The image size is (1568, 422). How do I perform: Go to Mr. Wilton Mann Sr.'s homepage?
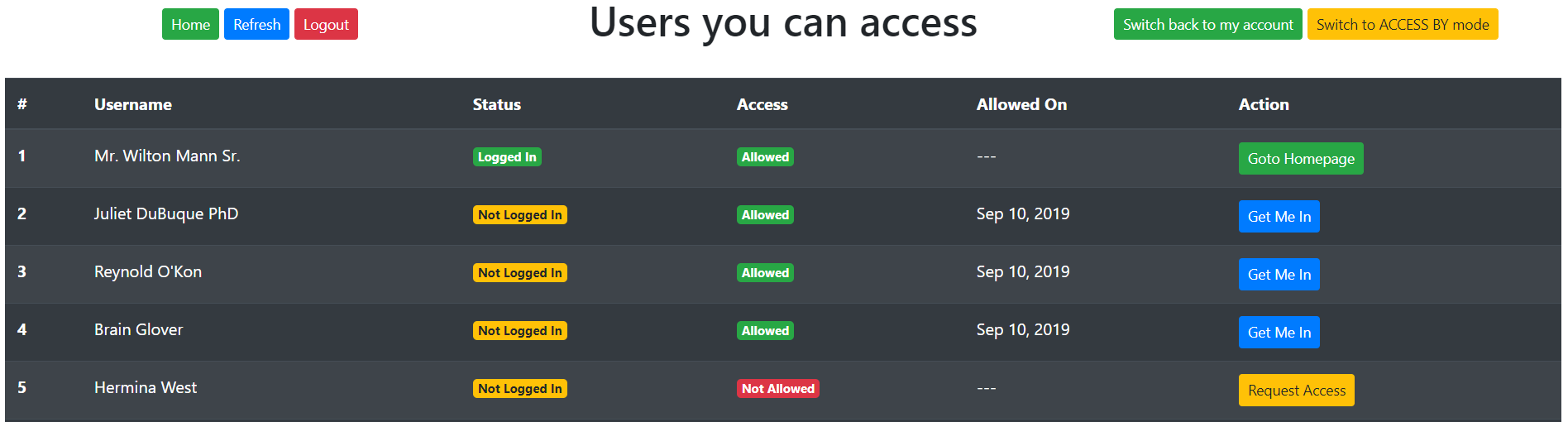[x=1301, y=158]
